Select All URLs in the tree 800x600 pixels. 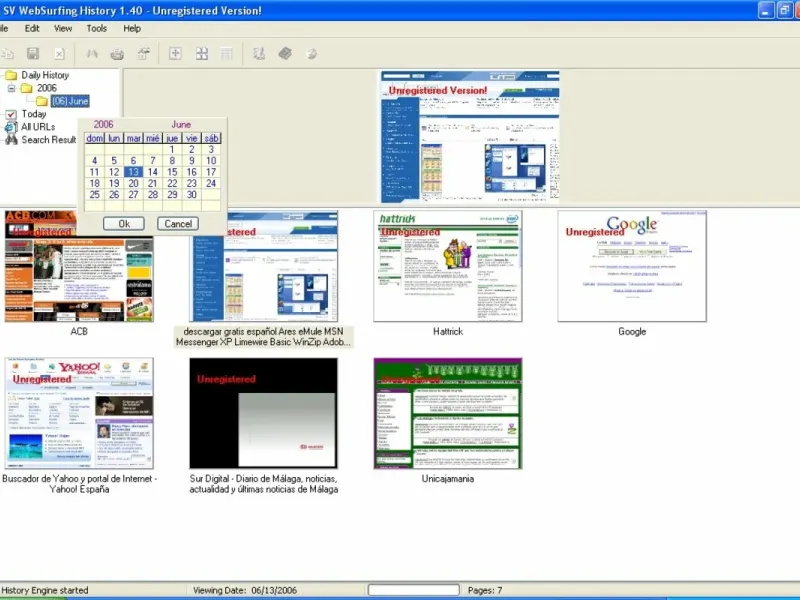(x=38, y=127)
